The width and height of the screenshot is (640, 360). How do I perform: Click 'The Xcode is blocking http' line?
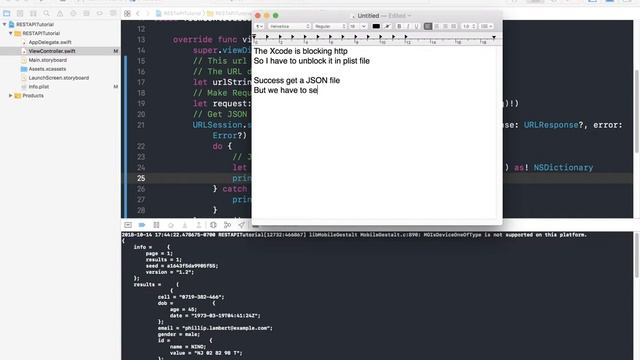(300, 51)
